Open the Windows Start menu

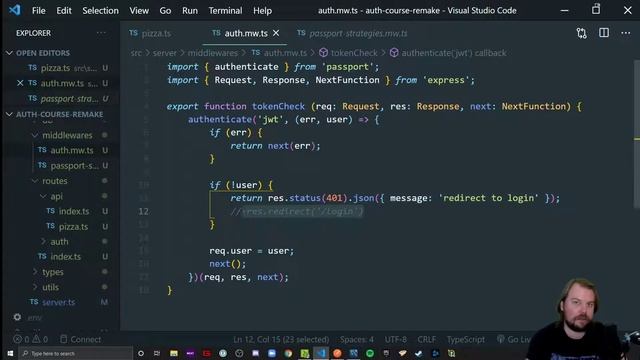click(10, 353)
